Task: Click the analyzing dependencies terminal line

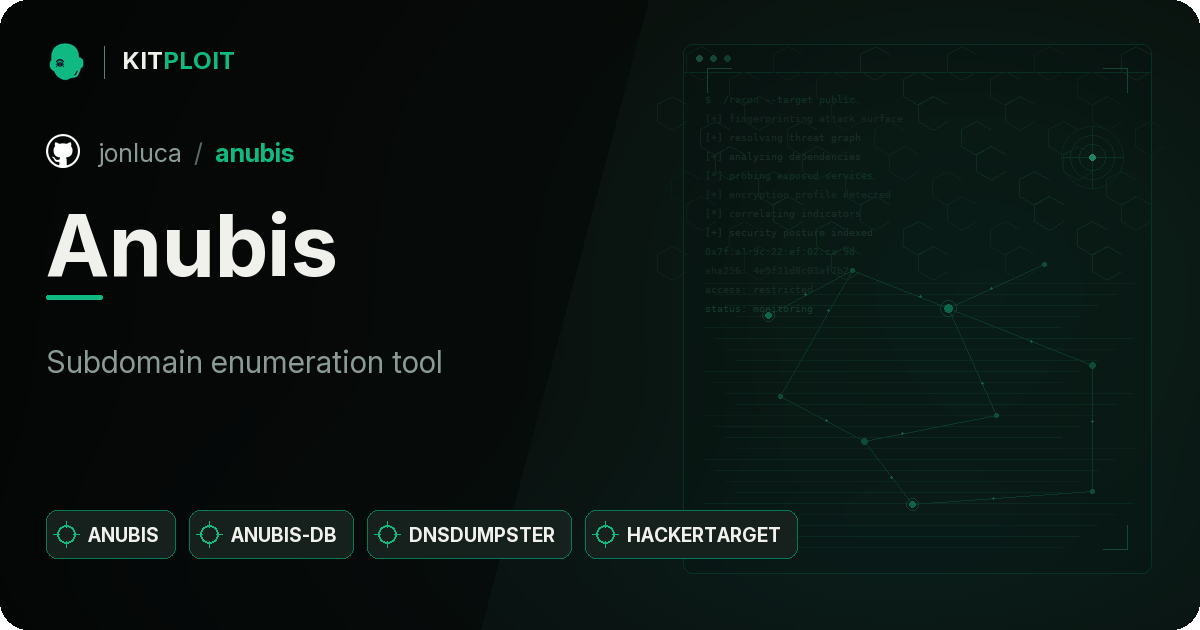Action: pyautogui.click(x=783, y=157)
